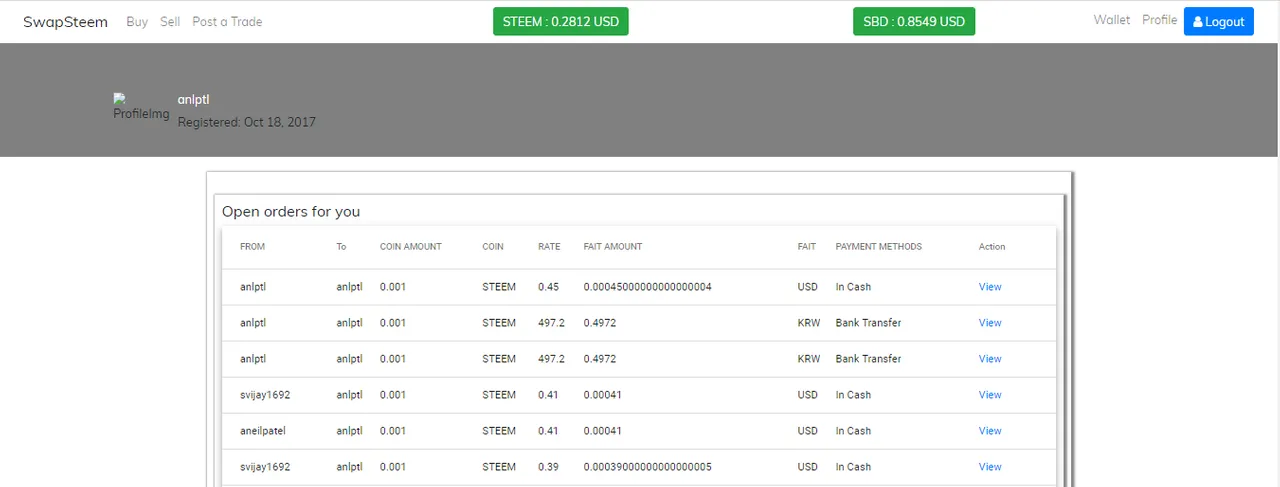Click the COIN AMOUNT column header
This screenshot has height=487, width=1280.
pyautogui.click(x=411, y=246)
